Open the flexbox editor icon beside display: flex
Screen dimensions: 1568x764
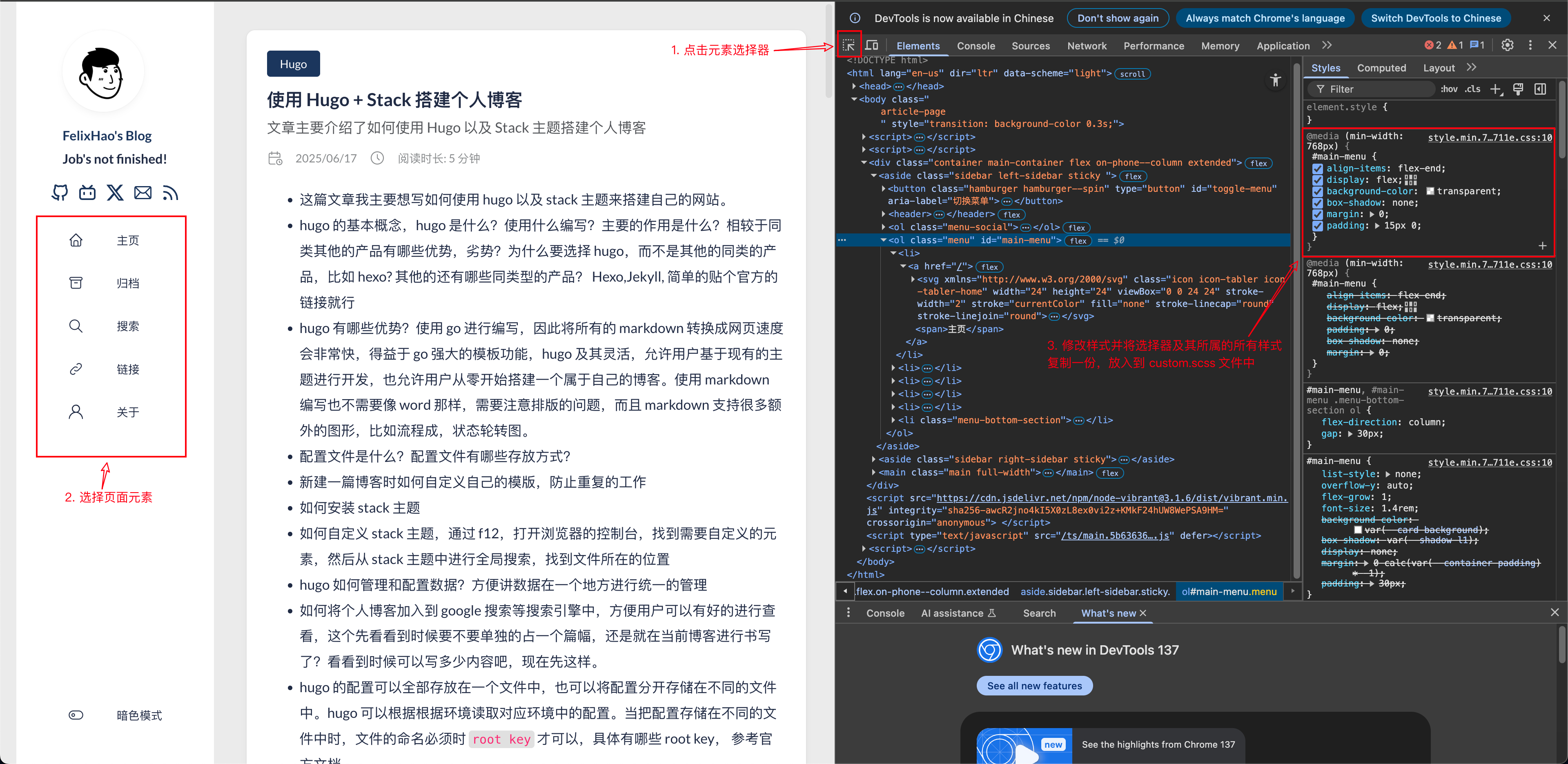click(x=1411, y=180)
